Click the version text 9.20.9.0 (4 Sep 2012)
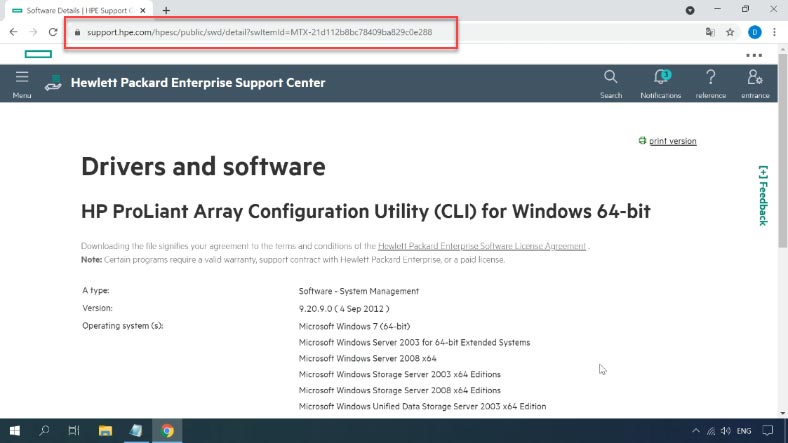 344,309
